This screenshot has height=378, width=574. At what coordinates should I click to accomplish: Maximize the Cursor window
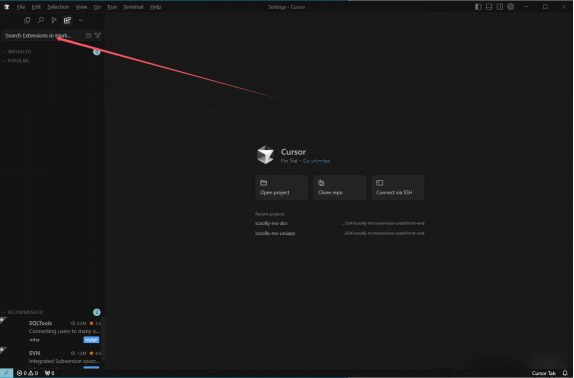click(545, 7)
